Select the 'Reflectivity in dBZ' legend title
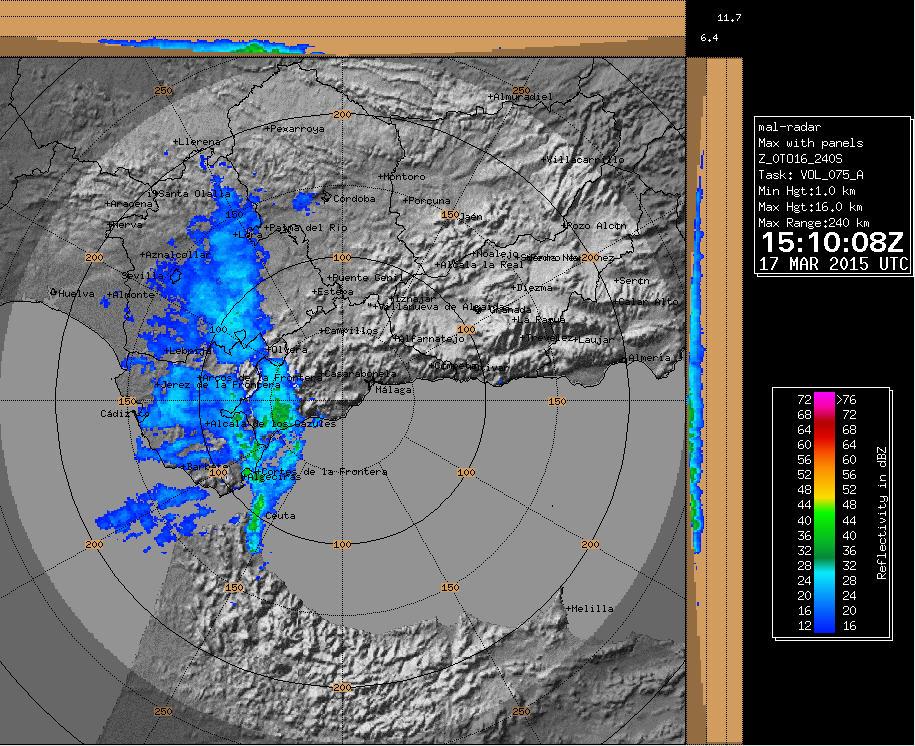Image resolution: width=915 pixels, height=746 pixels. [881, 513]
